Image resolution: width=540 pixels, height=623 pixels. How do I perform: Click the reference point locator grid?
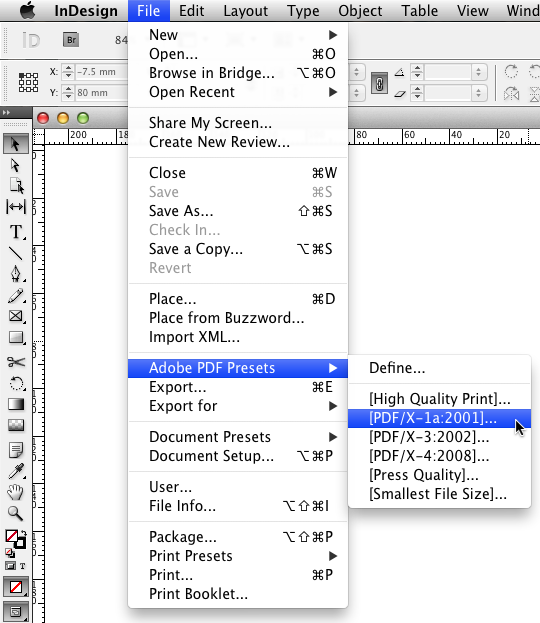coord(29,82)
